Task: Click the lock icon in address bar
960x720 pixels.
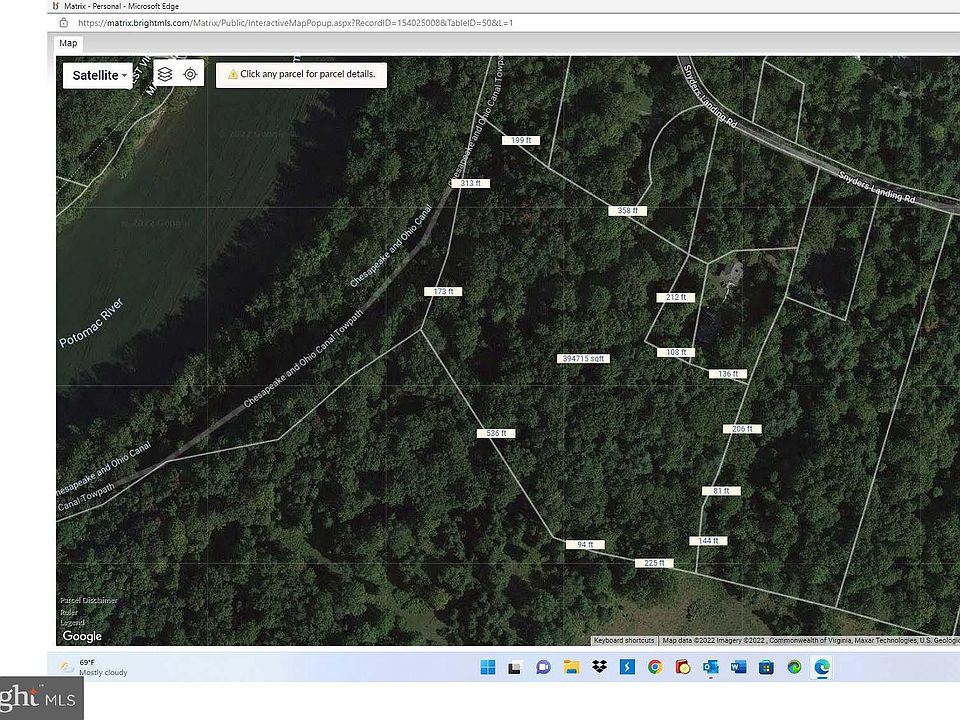Action: 64,23
